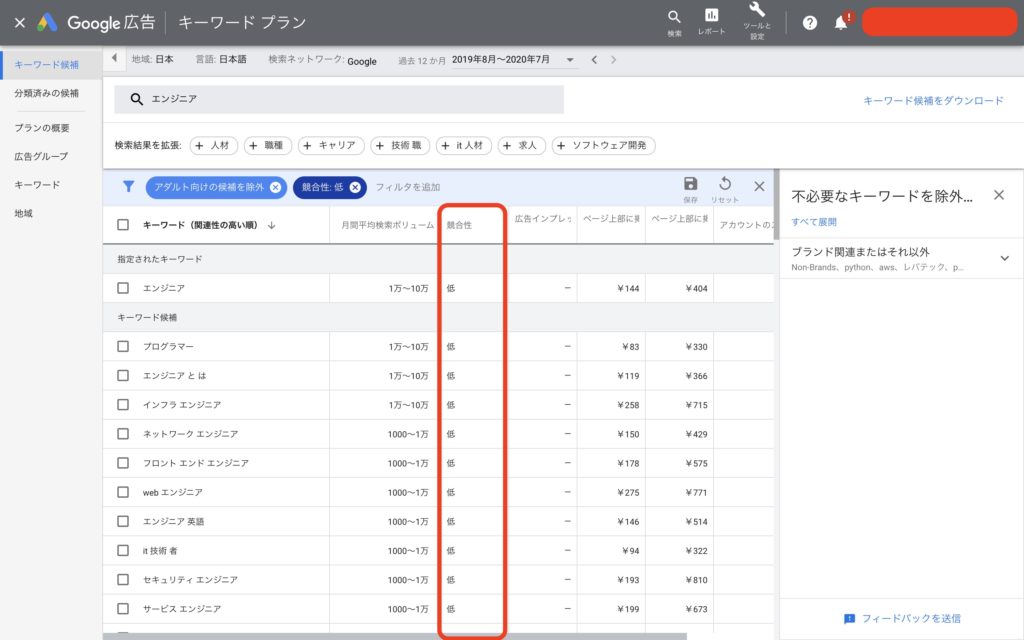Open キーワード候補 in sidebar
1024x640 pixels.
tap(47, 65)
